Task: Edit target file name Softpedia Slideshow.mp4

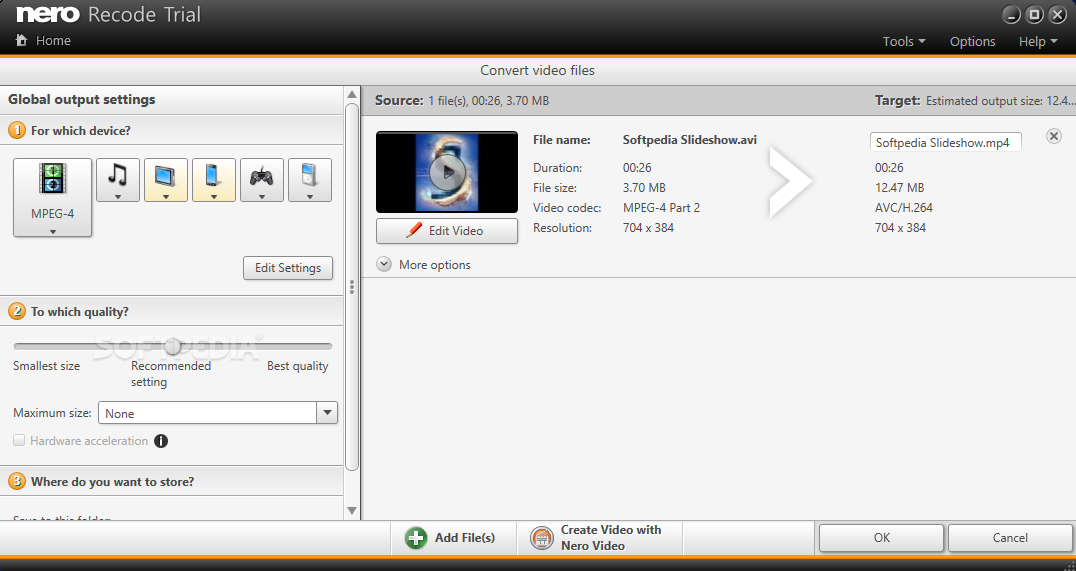Action: tap(946, 143)
